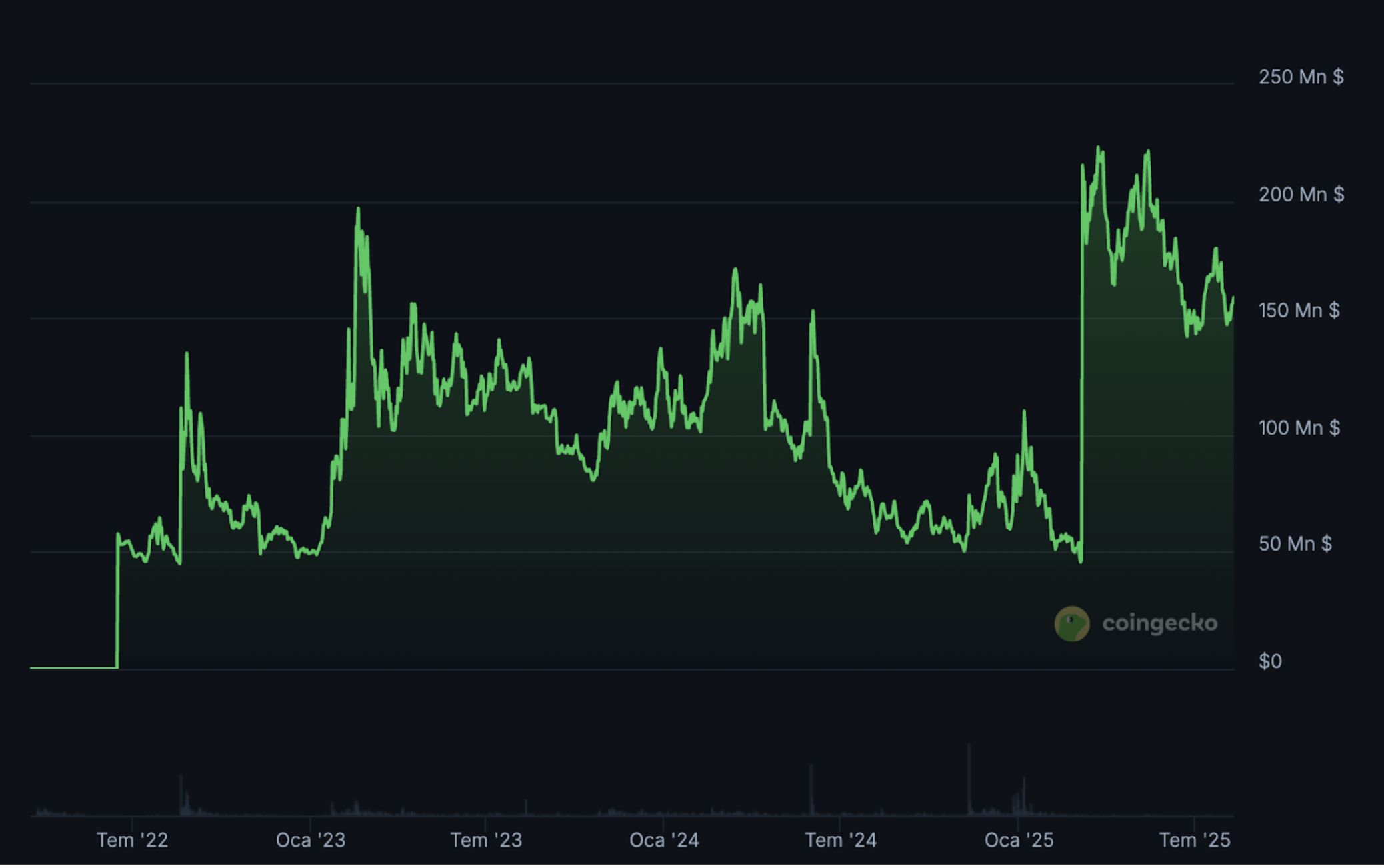
Task: Click the CoinGecko gecko logo icon
Action: click(1071, 624)
